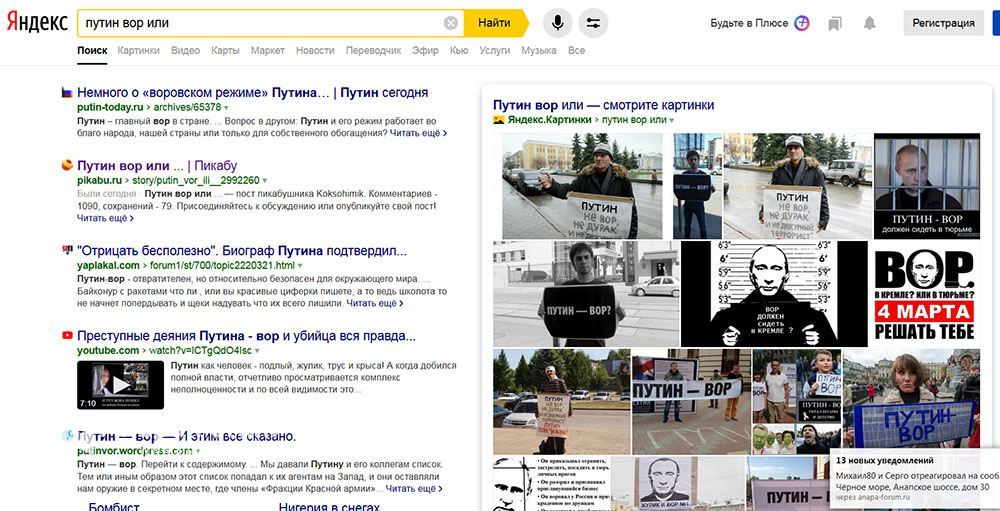Start voice search with the microphone icon
The image size is (1000, 511).
point(557,24)
